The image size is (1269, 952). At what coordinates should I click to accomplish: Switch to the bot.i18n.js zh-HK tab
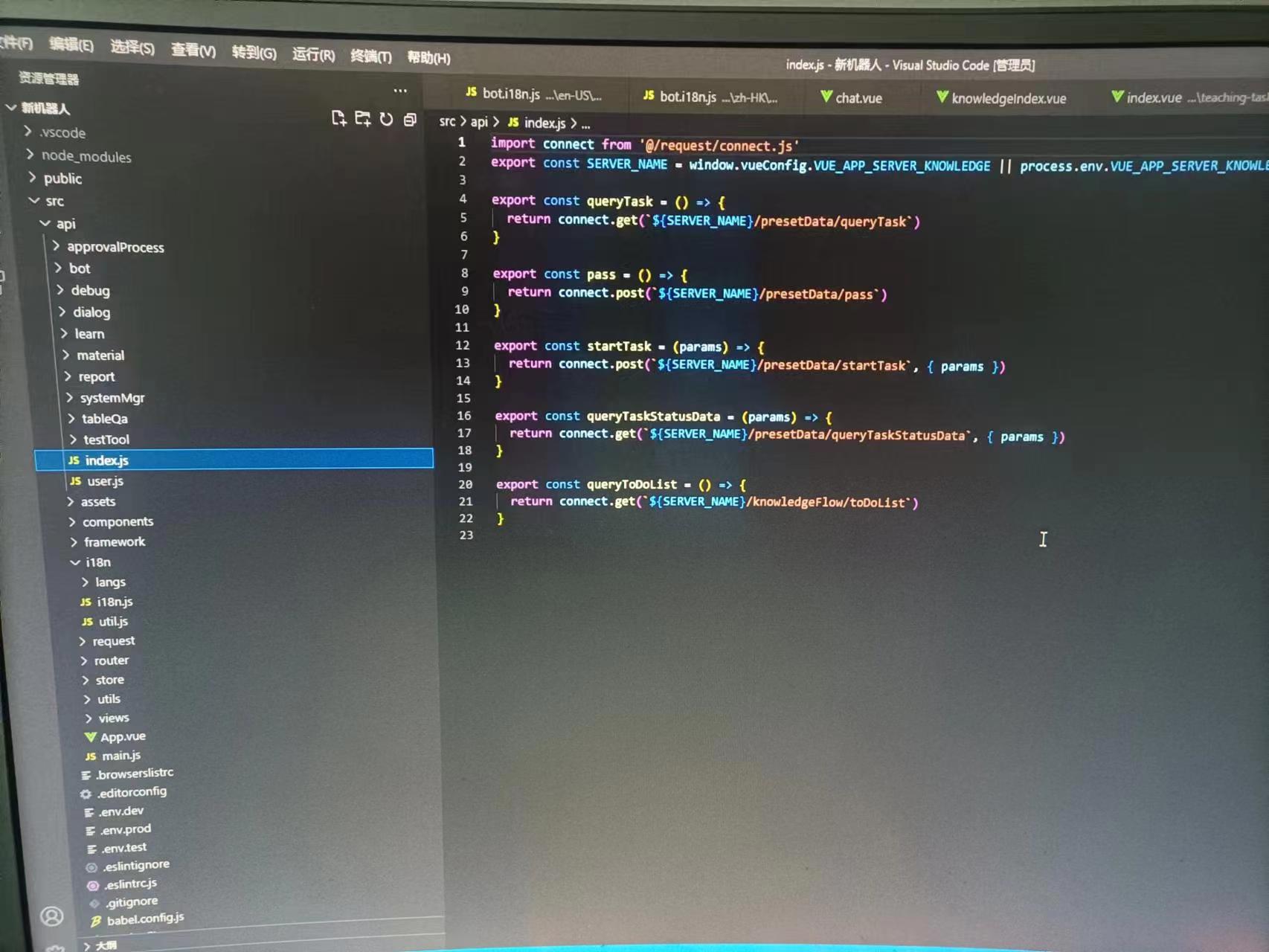pyautogui.click(x=710, y=97)
